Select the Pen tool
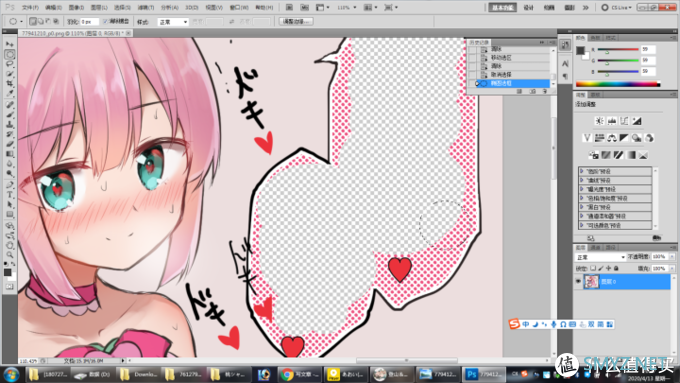The height and width of the screenshot is (383, 680). coord(10,185)
